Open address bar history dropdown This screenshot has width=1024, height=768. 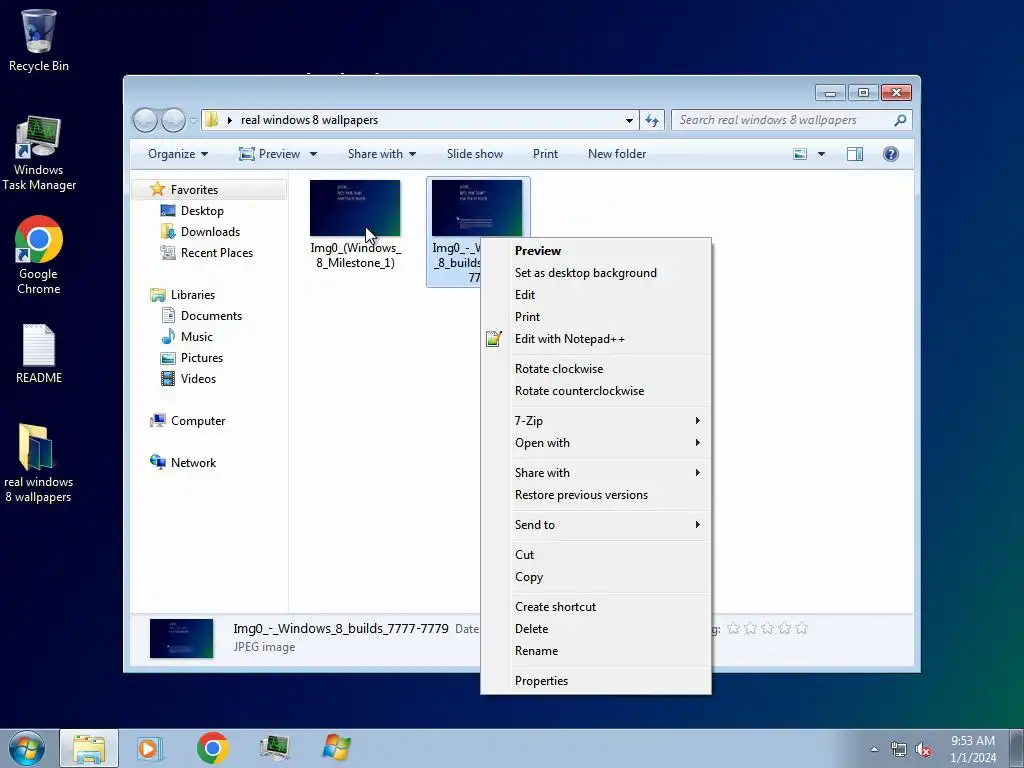click(x=629, y=120)
